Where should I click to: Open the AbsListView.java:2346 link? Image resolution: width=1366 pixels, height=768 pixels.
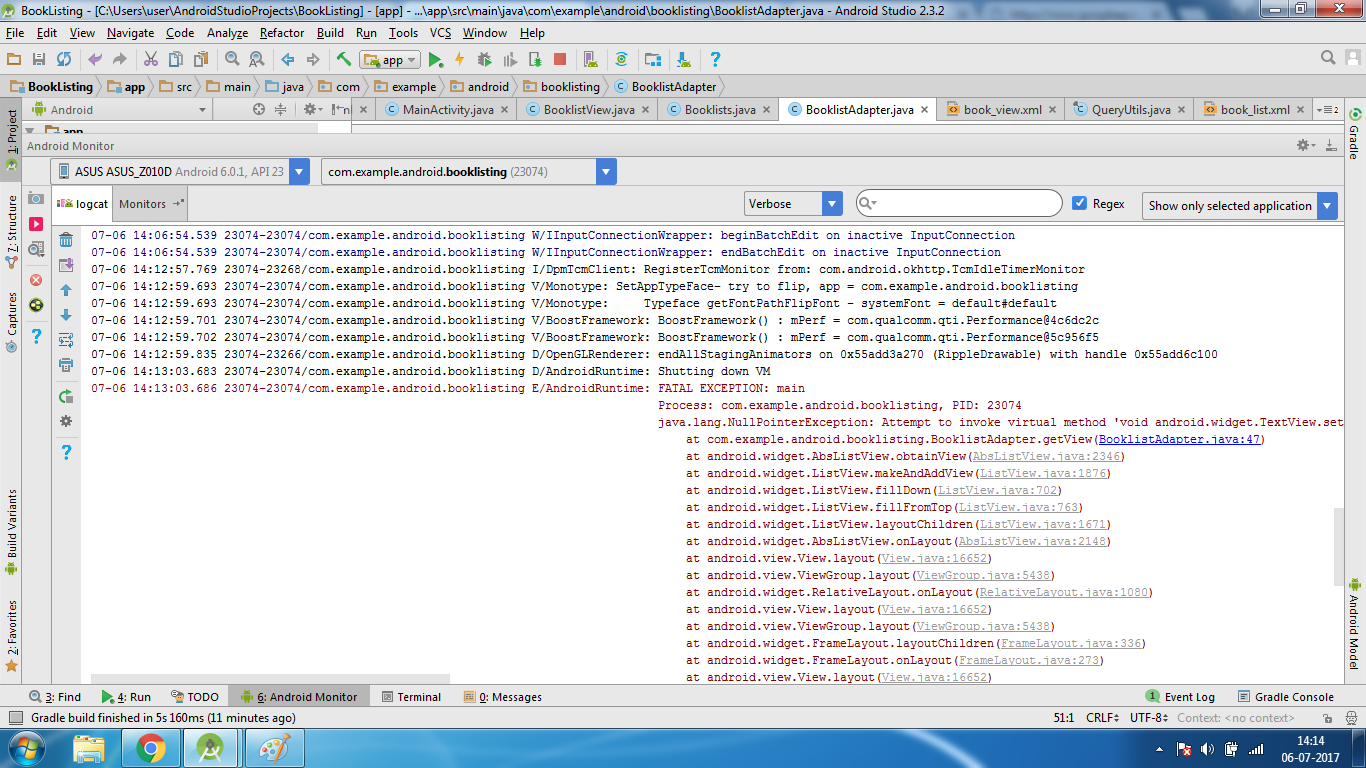point(1048,457)
